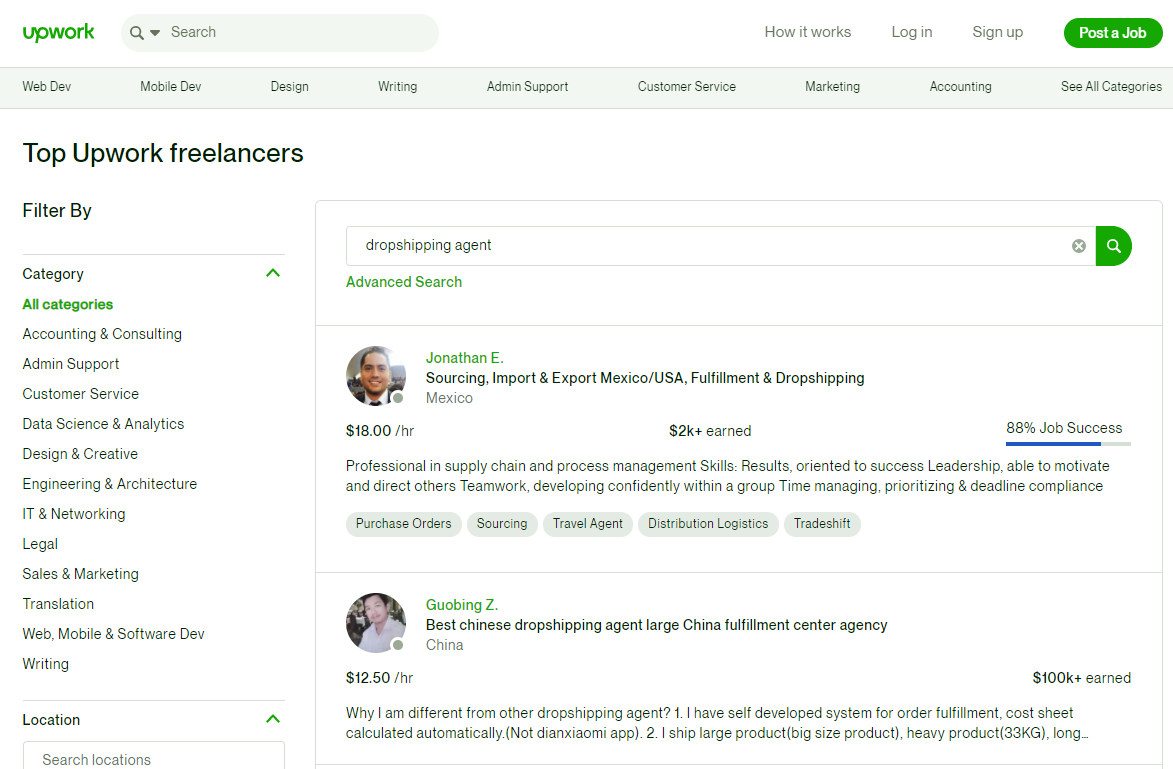Collapse the Category filter section
1173x769 pixels.
point(273,273)
